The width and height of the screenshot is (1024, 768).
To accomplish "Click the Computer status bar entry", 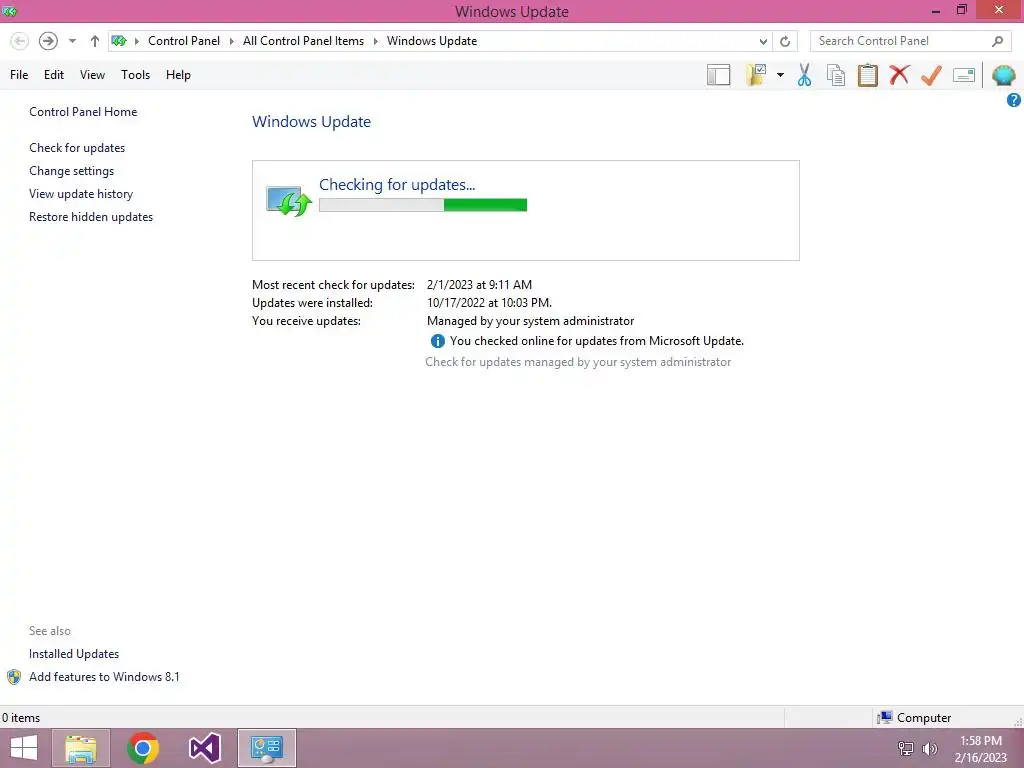I will pos(915,718).
